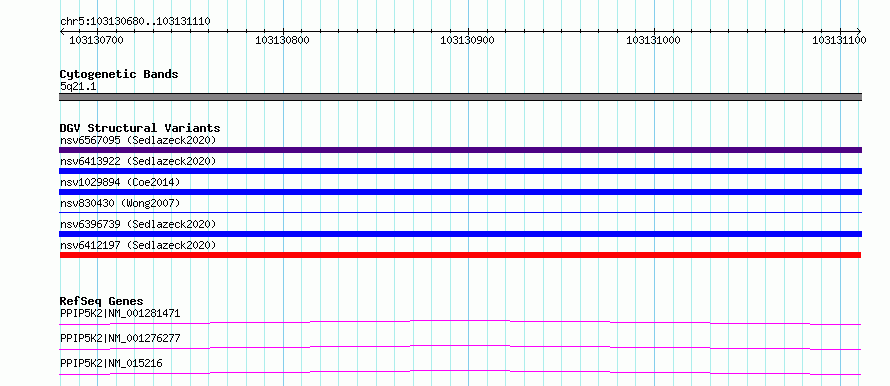Click the magenta NM_001276277 intron line

pyautogui.click(x=460, y=347)
